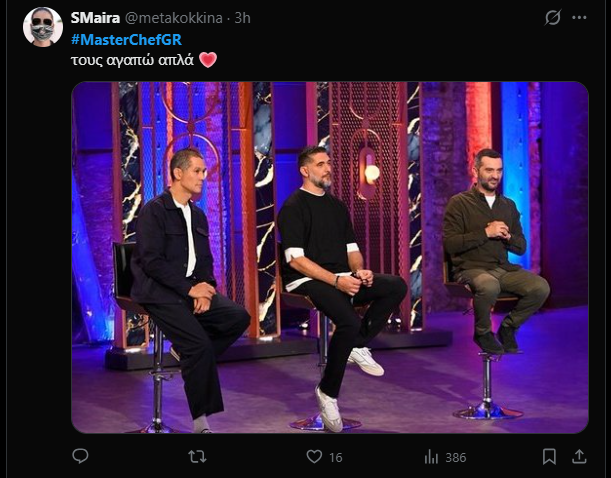Follow the #MasterChefGR hashtag link
611x478 pixels.
coord(126,39)
